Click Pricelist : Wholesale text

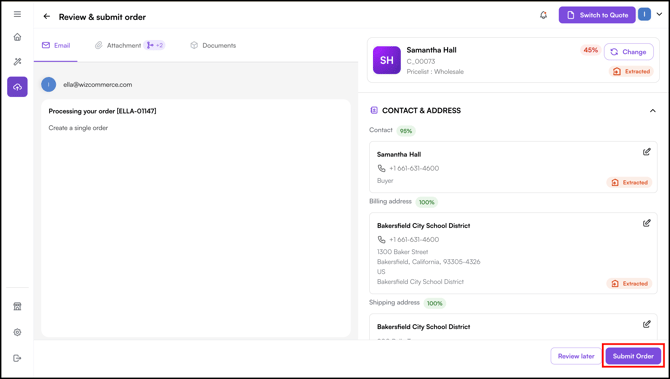pyautogui.click(x=435, y=72)
